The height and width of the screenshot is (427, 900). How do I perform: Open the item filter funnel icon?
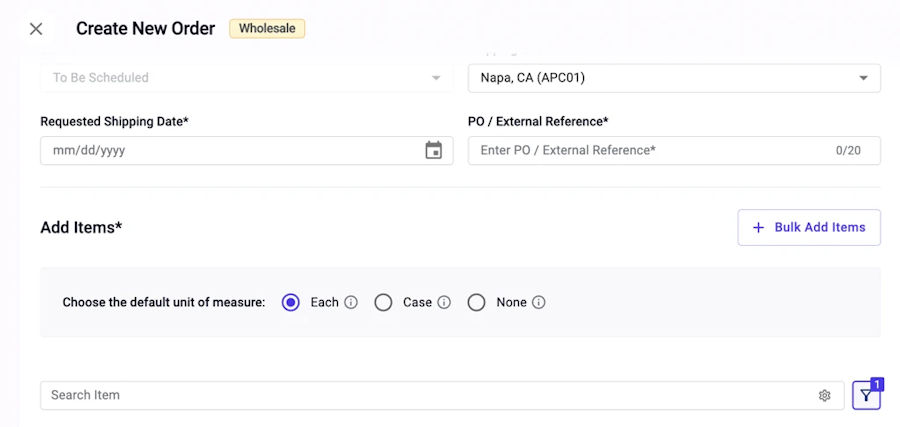click(x=866, y=395)
